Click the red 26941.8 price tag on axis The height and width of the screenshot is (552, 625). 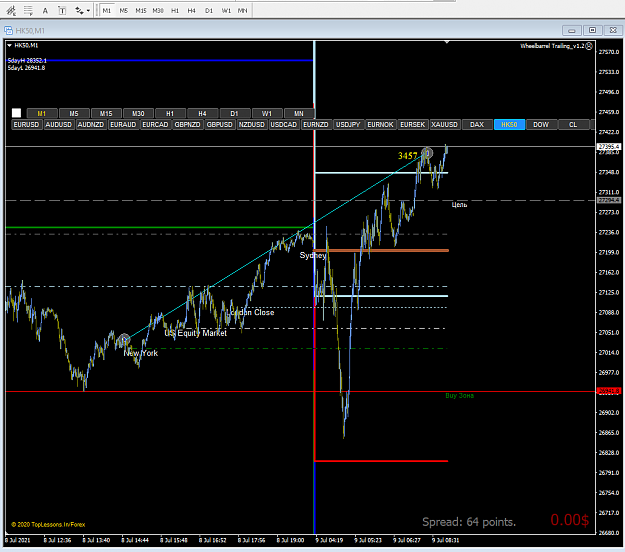click(x=609, y=391)
